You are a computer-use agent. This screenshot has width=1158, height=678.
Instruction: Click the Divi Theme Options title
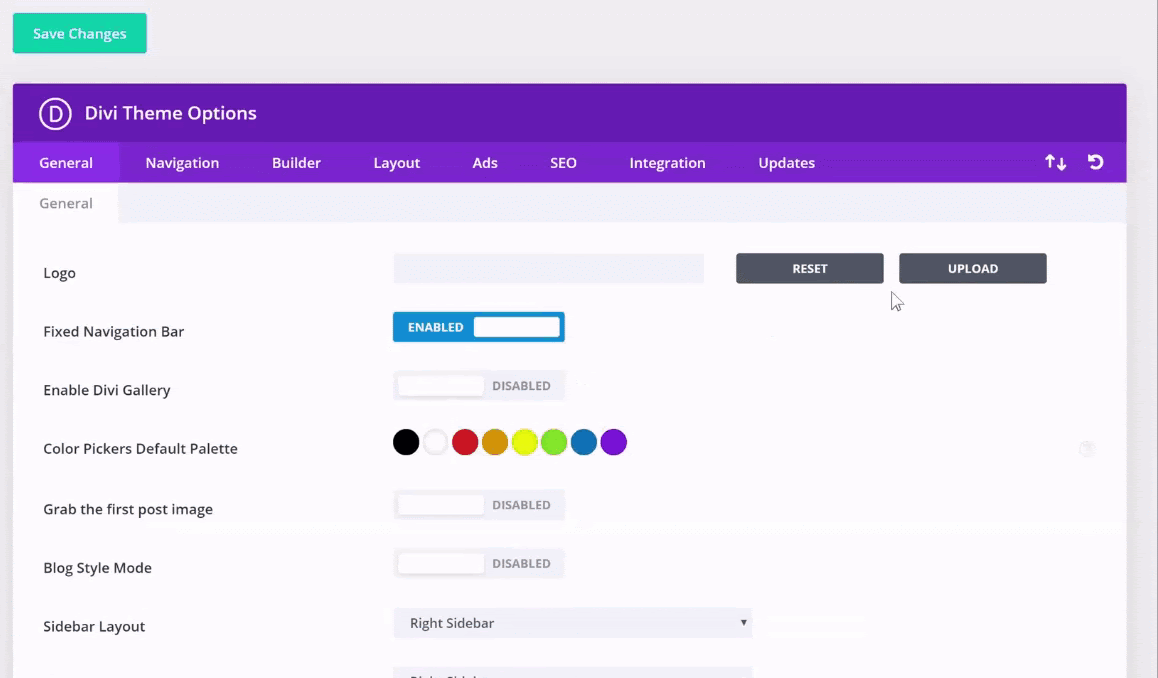coord(171,114)
